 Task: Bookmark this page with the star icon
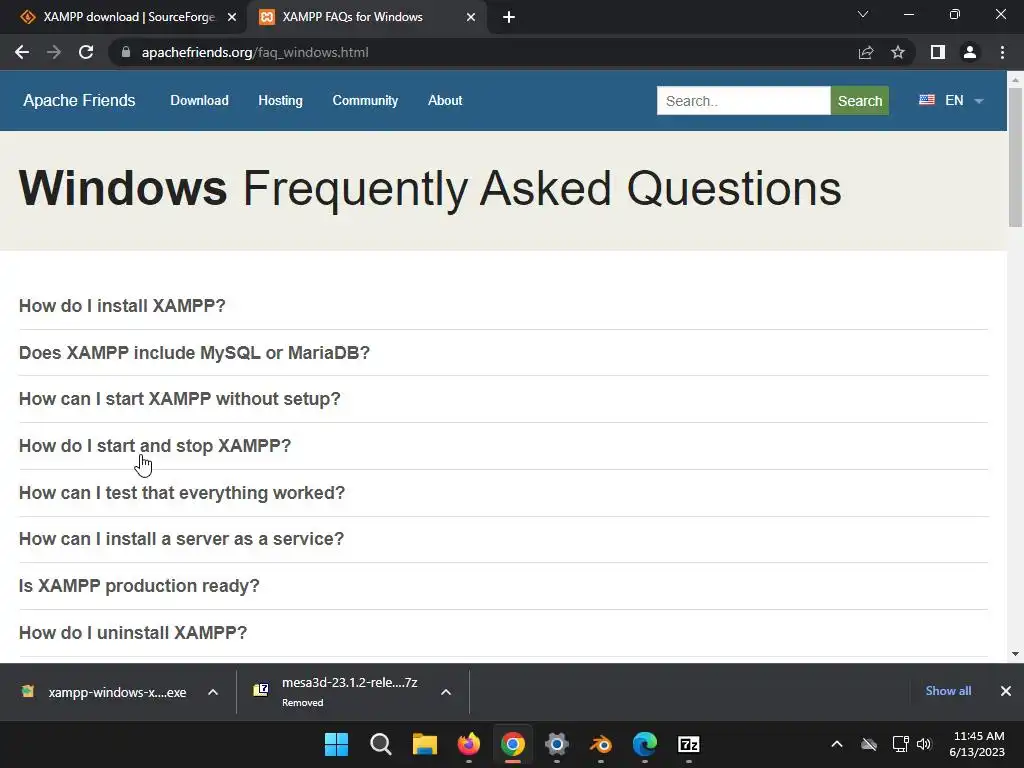898,52
